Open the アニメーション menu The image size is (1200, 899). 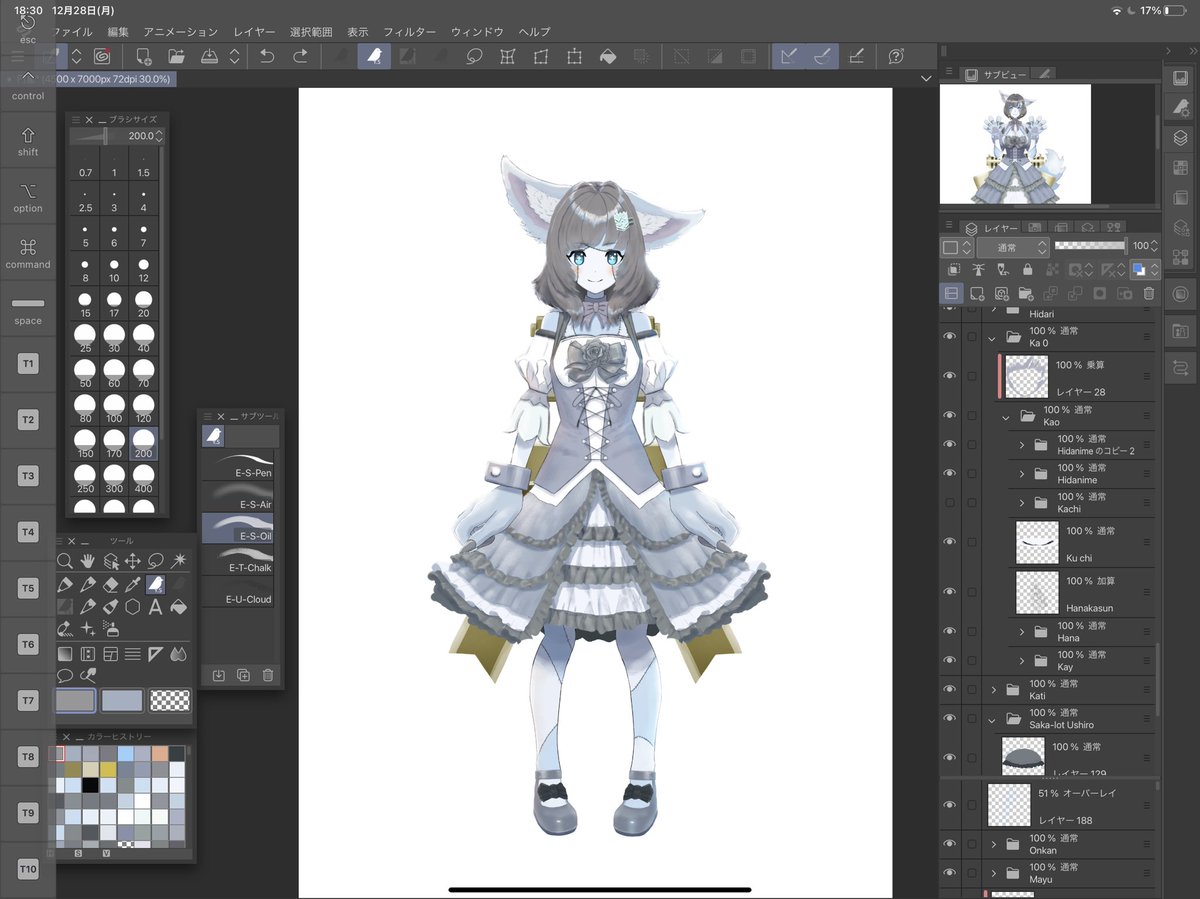(x=180, y=32)
